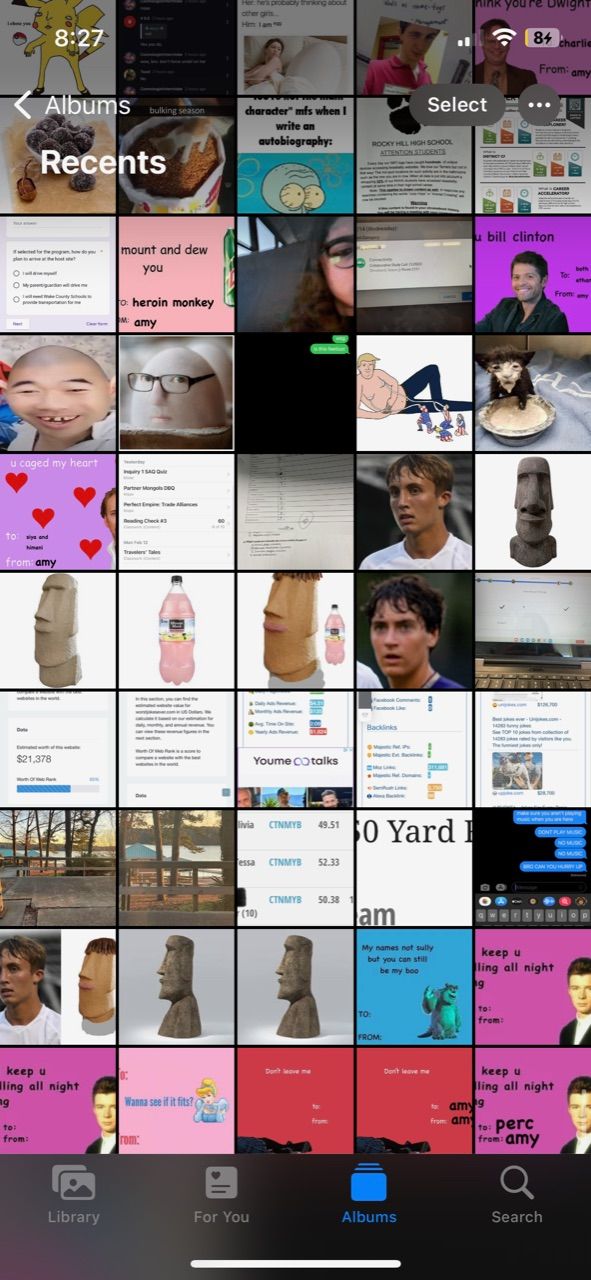The width and height of the screenshot is (591, 1280).
Task: Tap the Wi-Fi status icon
Action: click(x=504, y=38)
